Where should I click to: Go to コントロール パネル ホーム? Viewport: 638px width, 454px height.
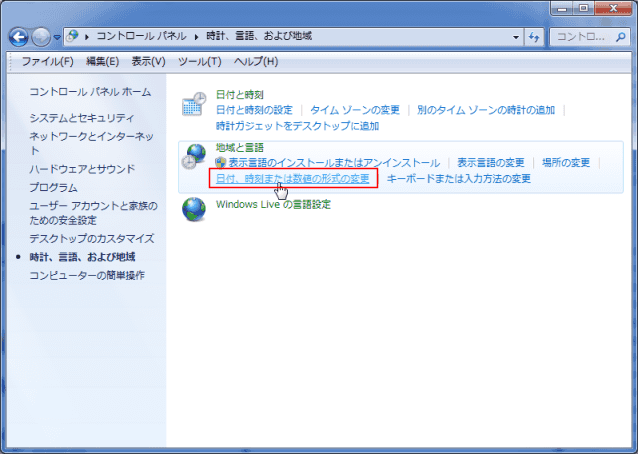click(90, 92)
